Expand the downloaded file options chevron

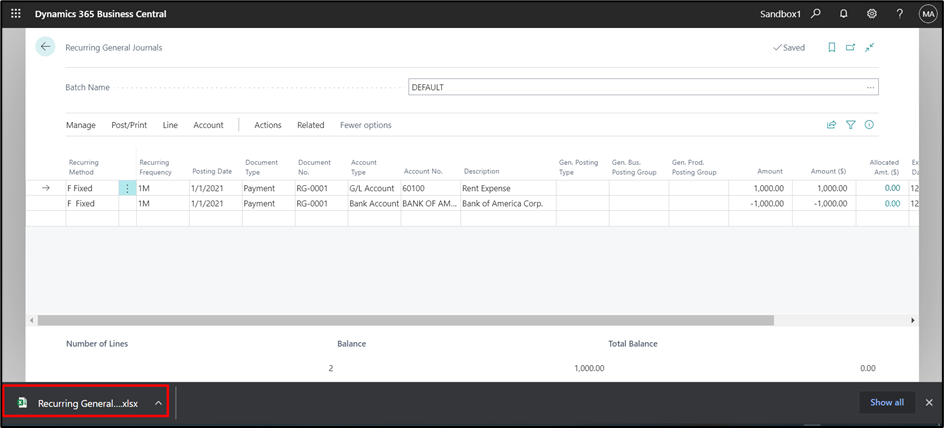[158, 403]
